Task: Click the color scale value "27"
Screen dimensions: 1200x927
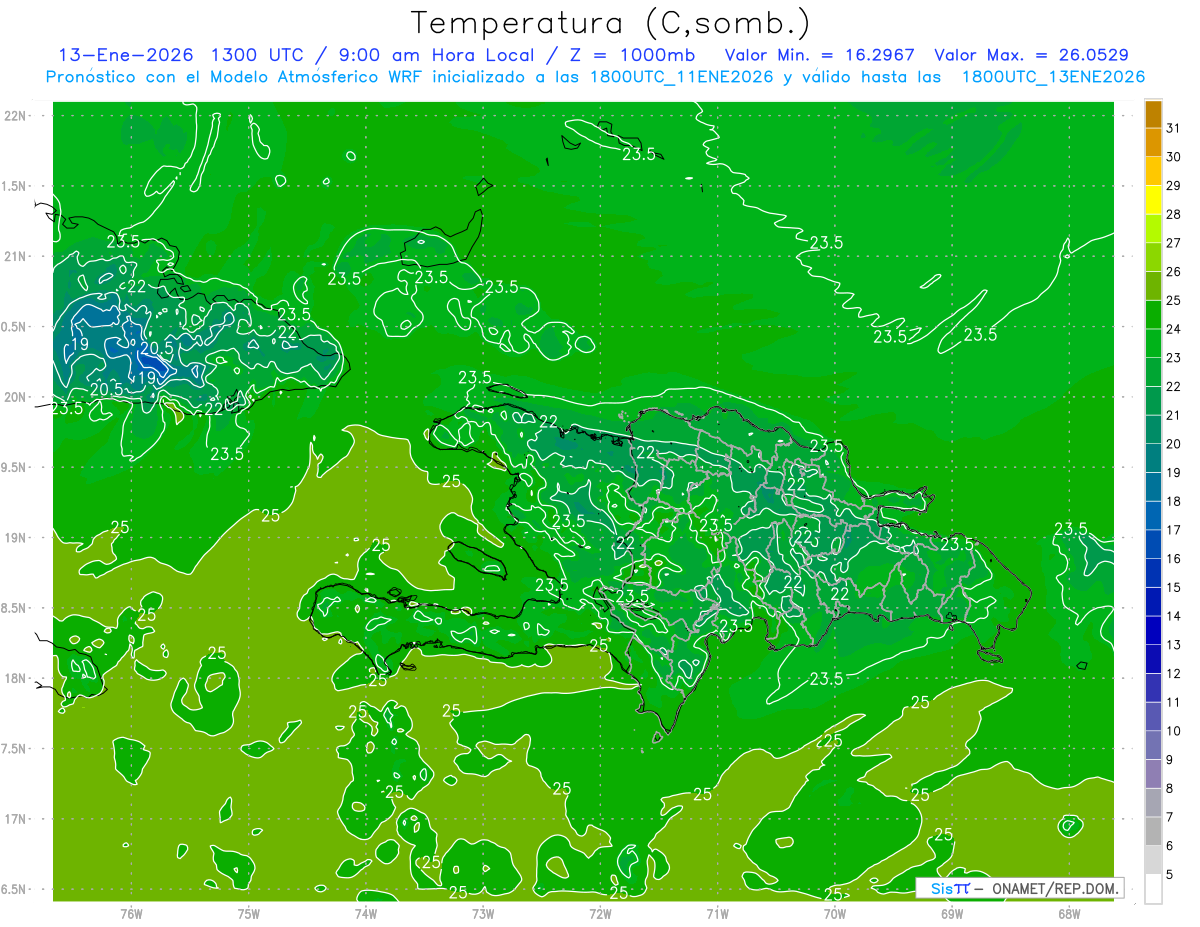Action: pos(1174,242)
